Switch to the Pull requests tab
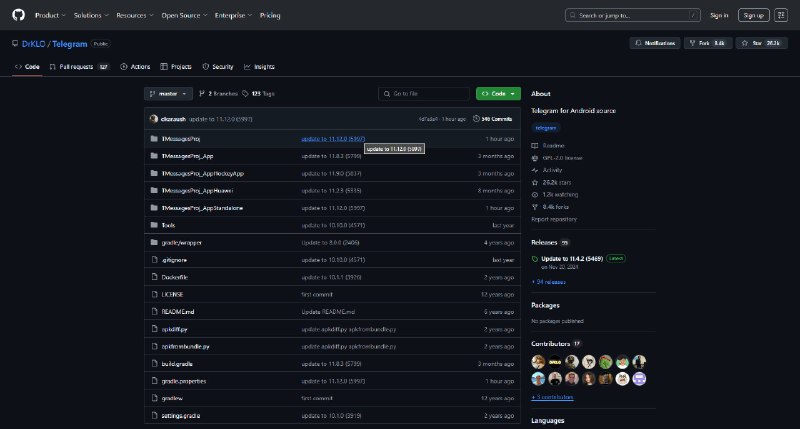 79,67
